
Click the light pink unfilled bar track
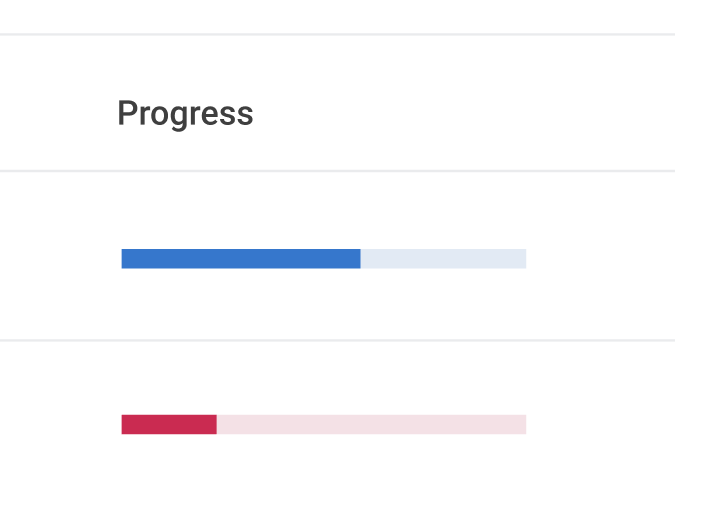coord(371,424)
